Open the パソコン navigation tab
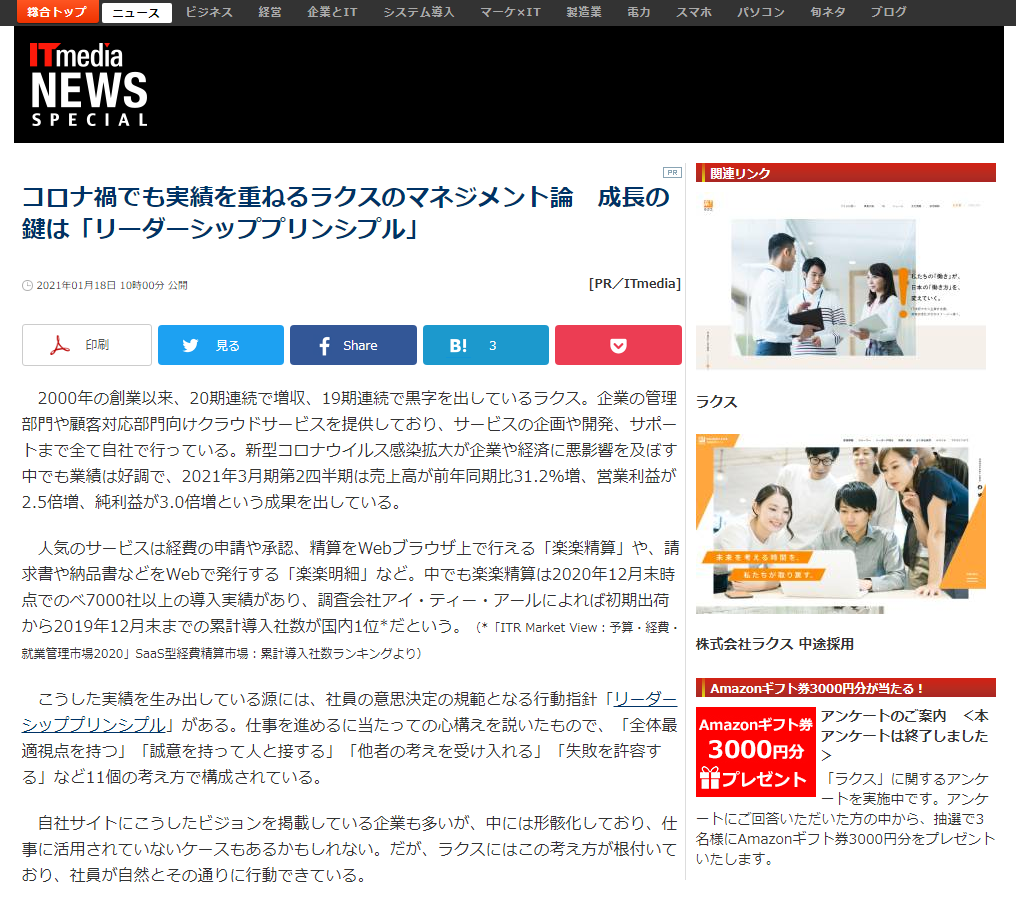Screen dimensions: 1016x899 tap(761, 12)
